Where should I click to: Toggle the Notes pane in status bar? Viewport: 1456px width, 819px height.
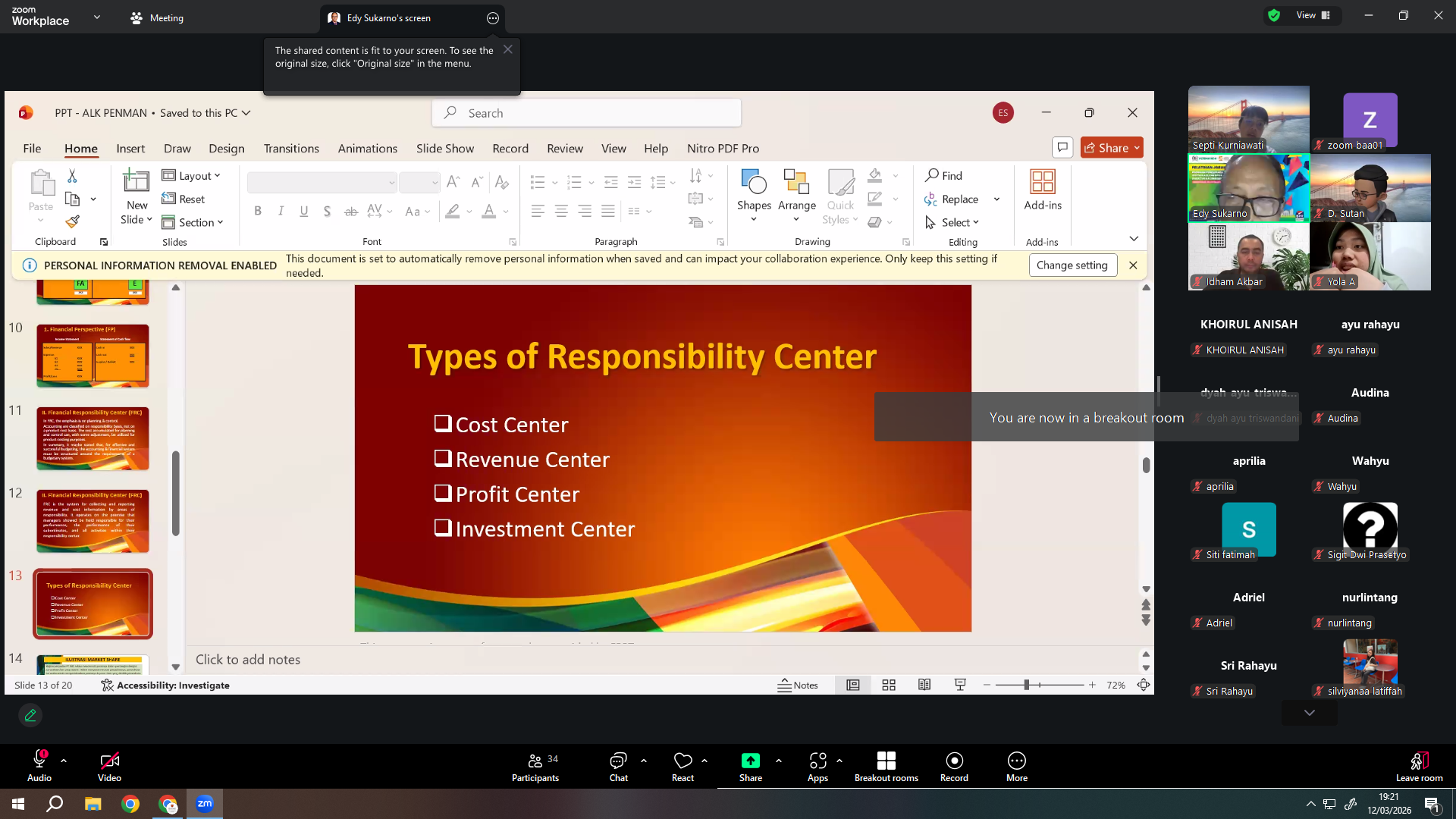[798, 685]
